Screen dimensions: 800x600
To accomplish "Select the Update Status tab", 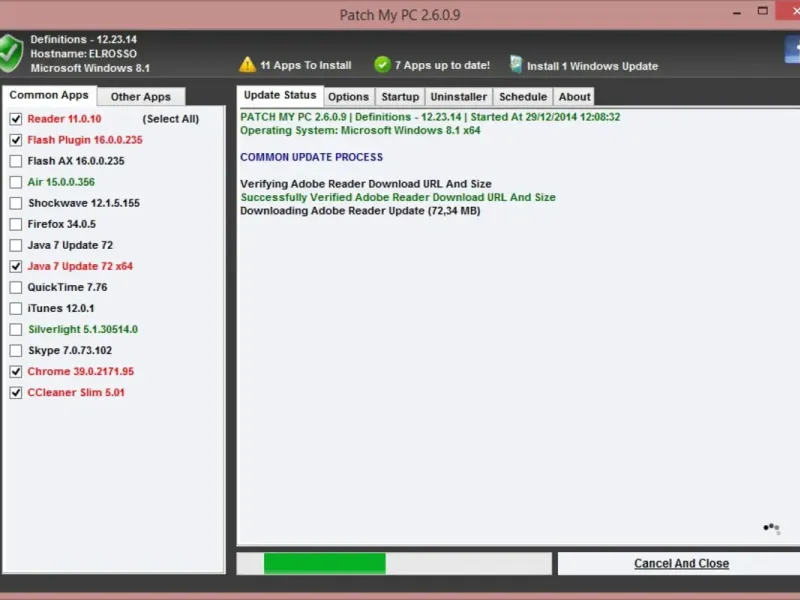I will [x=280, y=95].
